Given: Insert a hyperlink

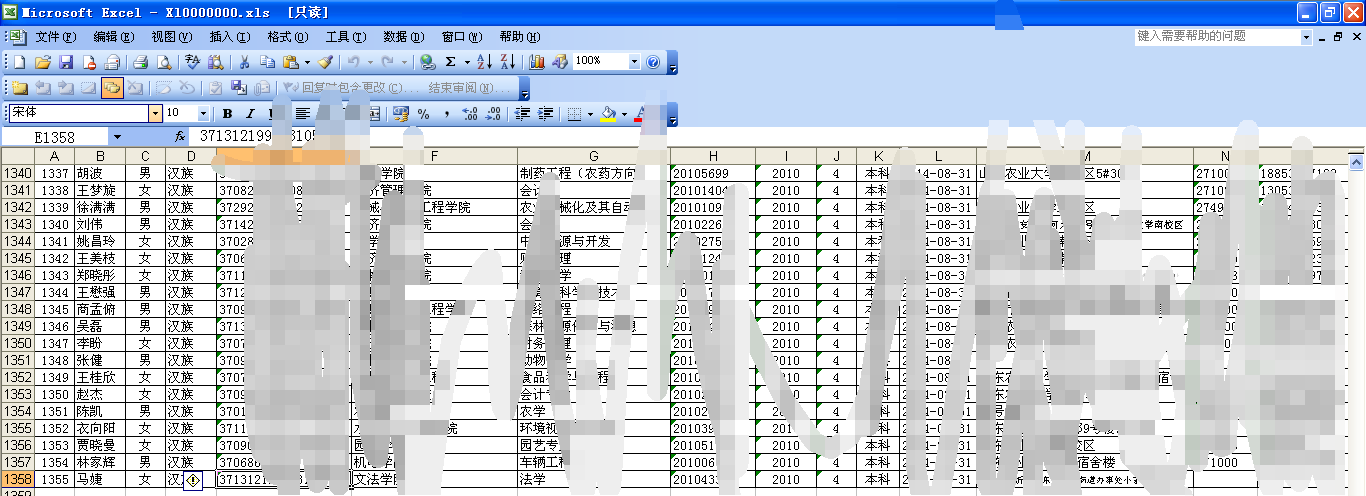Looking at the screenshot, I should click(x=428, y=62).
